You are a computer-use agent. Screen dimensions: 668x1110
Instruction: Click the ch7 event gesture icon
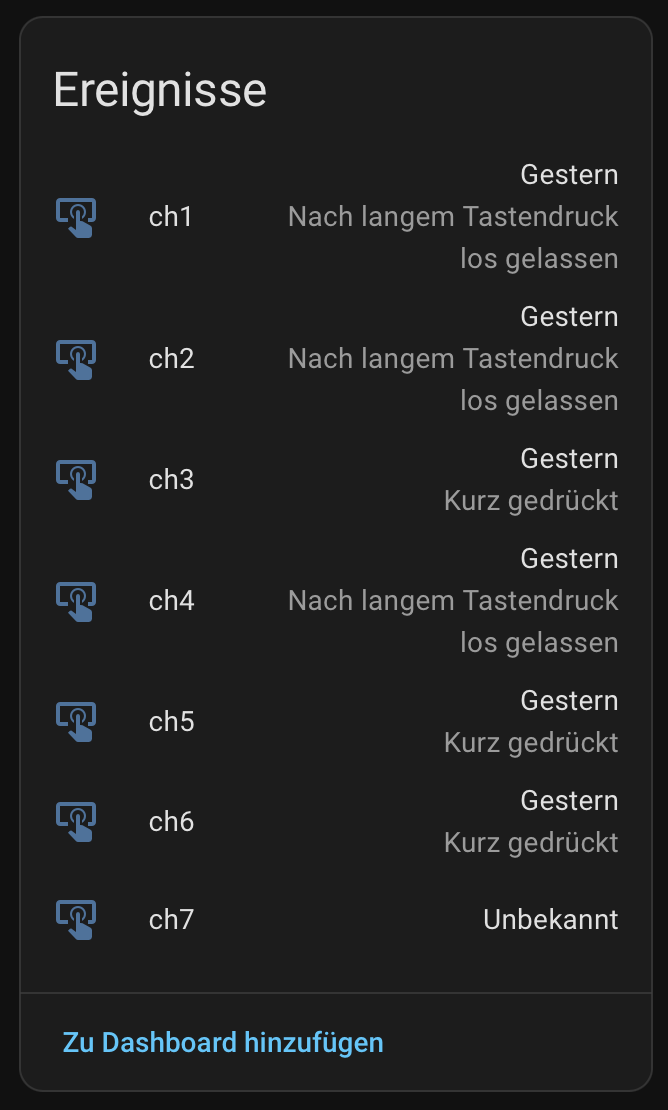click(76, 920)
